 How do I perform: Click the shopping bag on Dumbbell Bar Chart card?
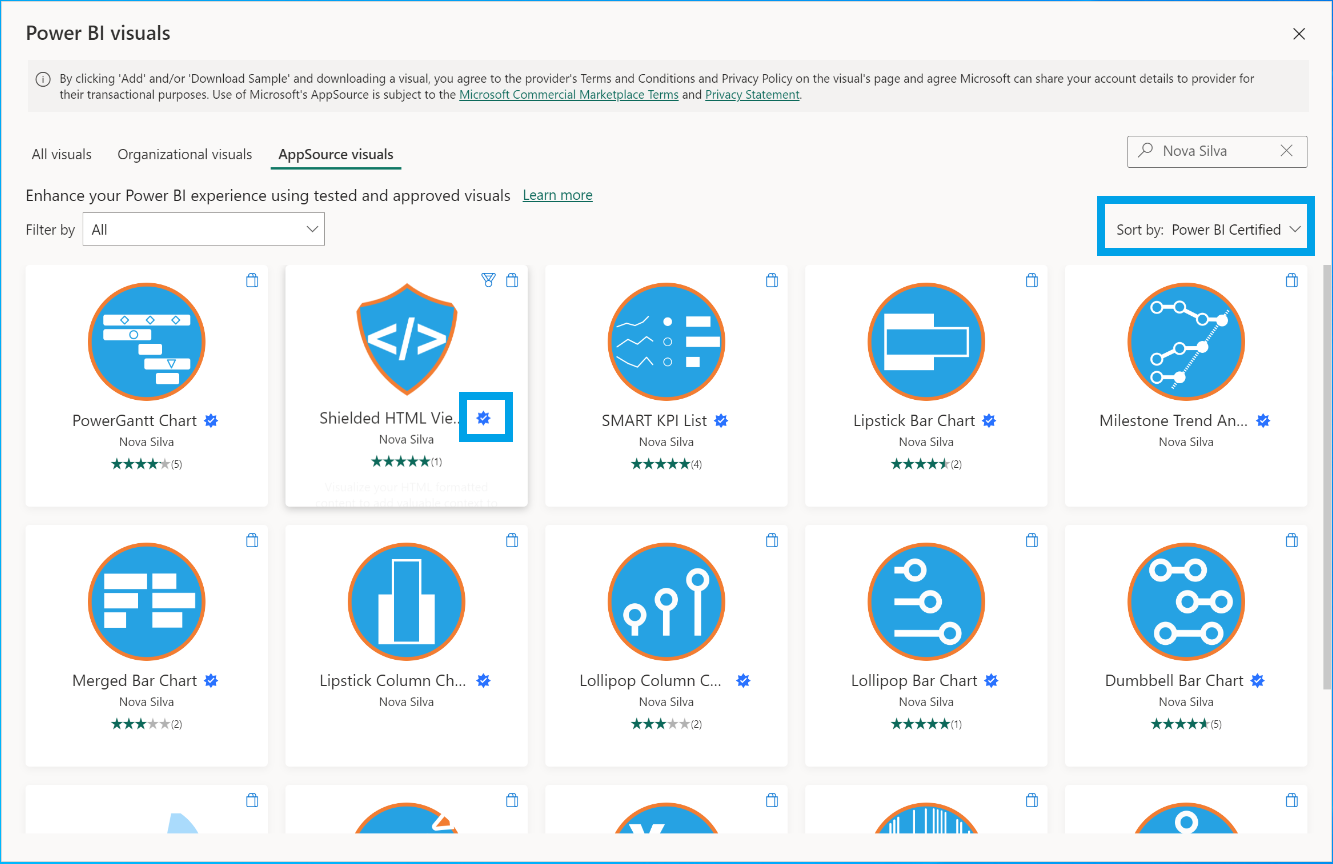[x=1292, y=540]
